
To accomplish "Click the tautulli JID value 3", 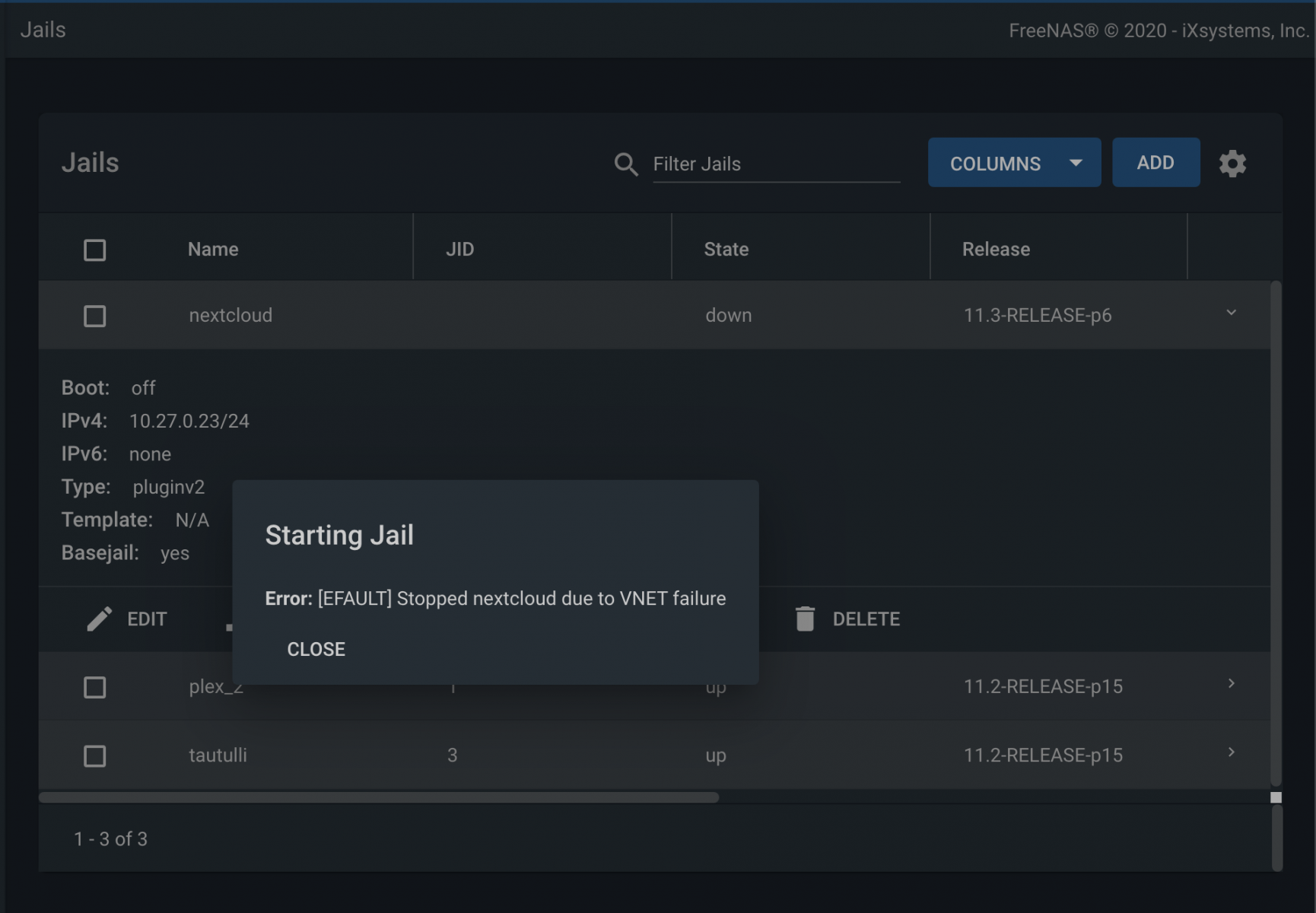I will [x=452, y=755].
